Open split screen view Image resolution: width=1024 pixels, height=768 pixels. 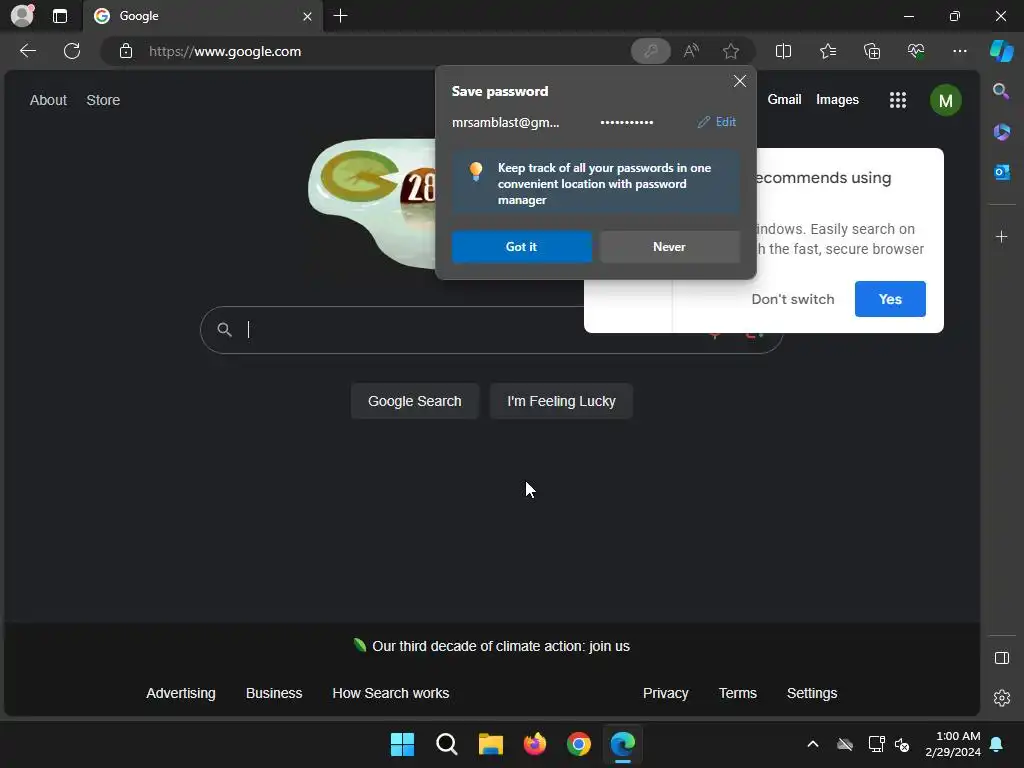(x=783, y=51)
